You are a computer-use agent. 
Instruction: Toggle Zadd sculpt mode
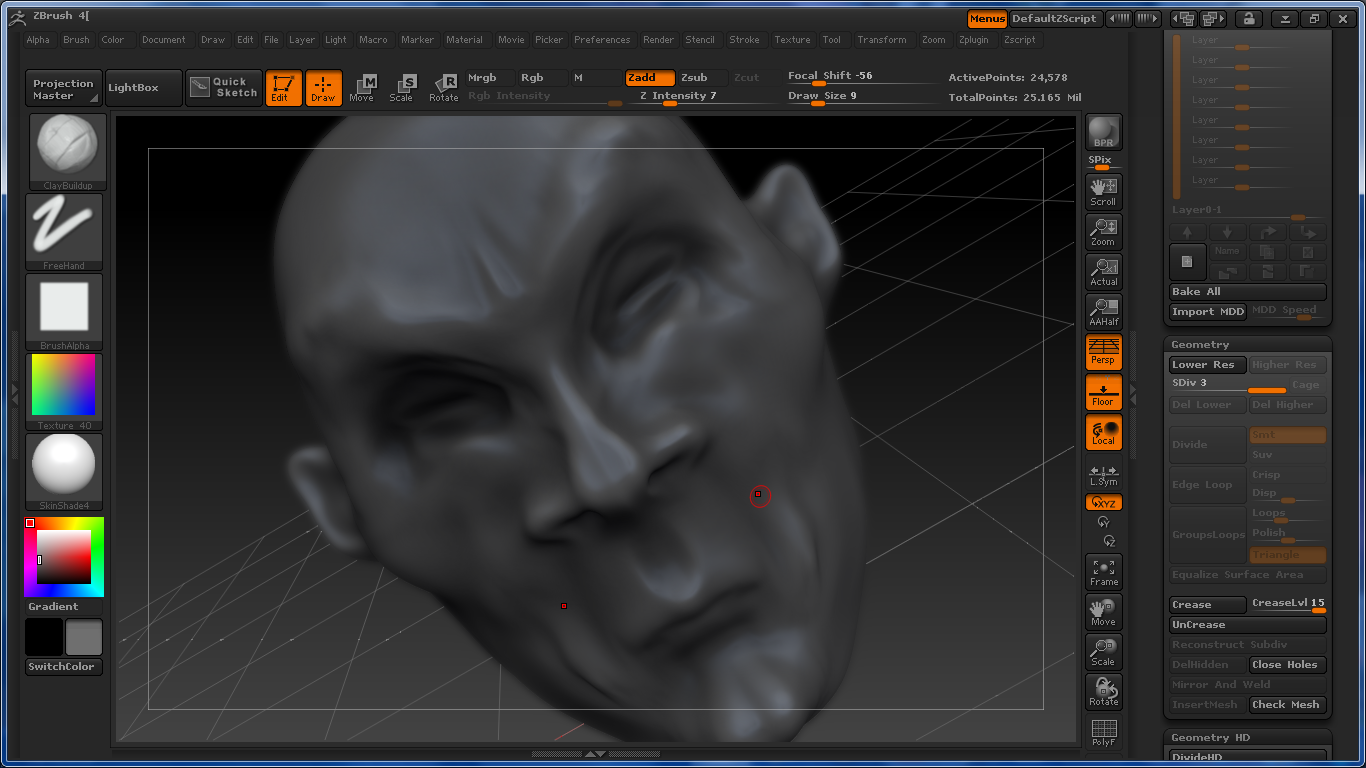click(x=650, y=78)
